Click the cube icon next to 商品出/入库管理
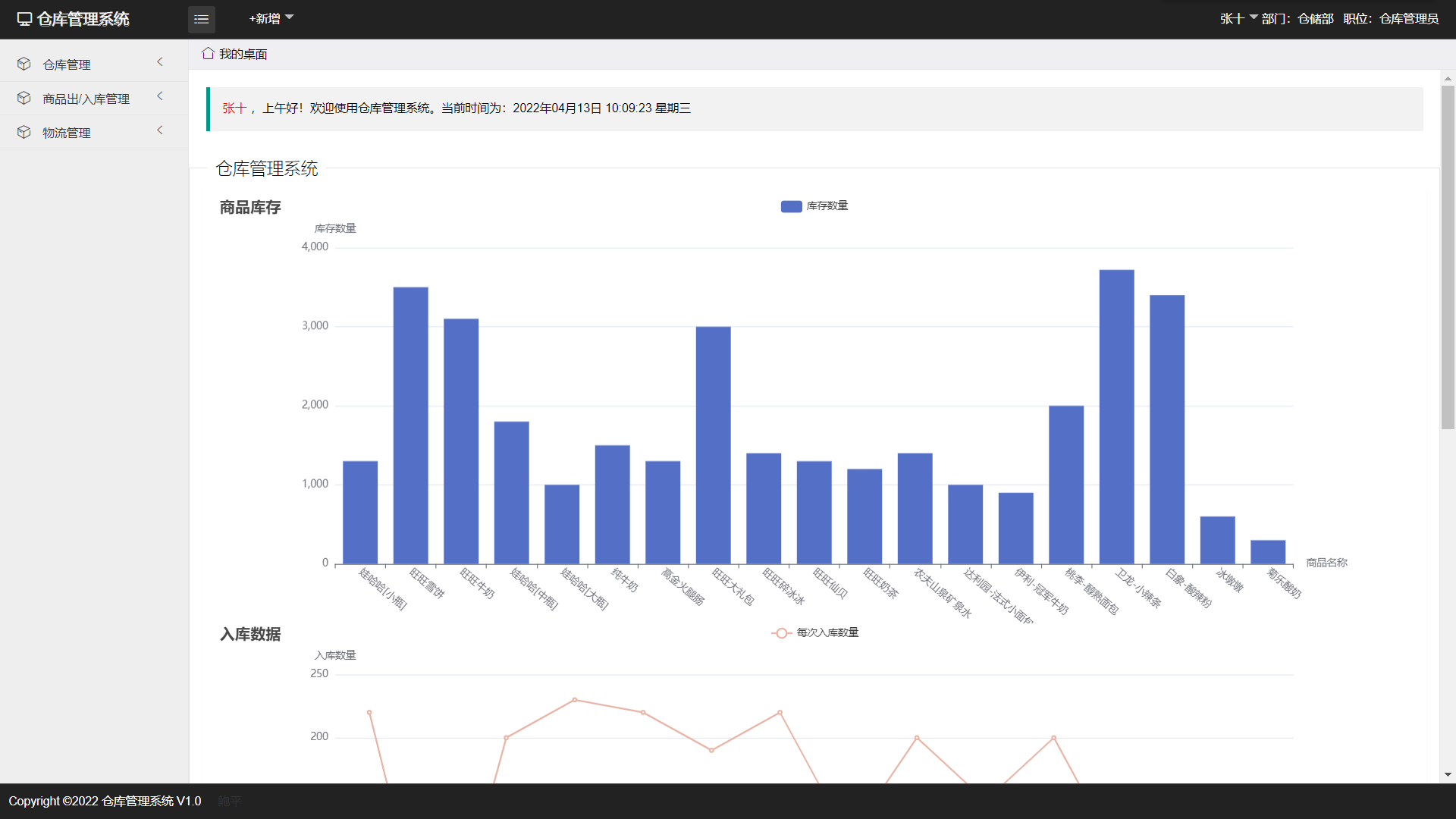1456x819 pixels. (x=24, y=99)
